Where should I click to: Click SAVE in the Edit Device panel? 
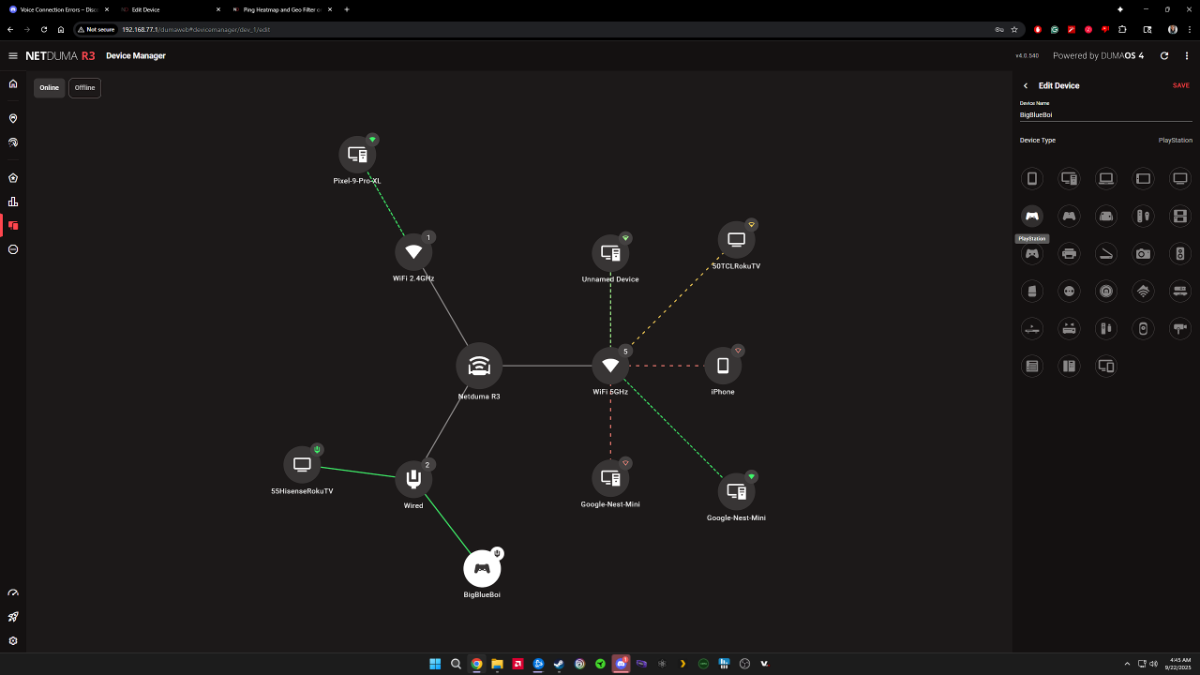pyautogui.click(x=1181, y=86)
